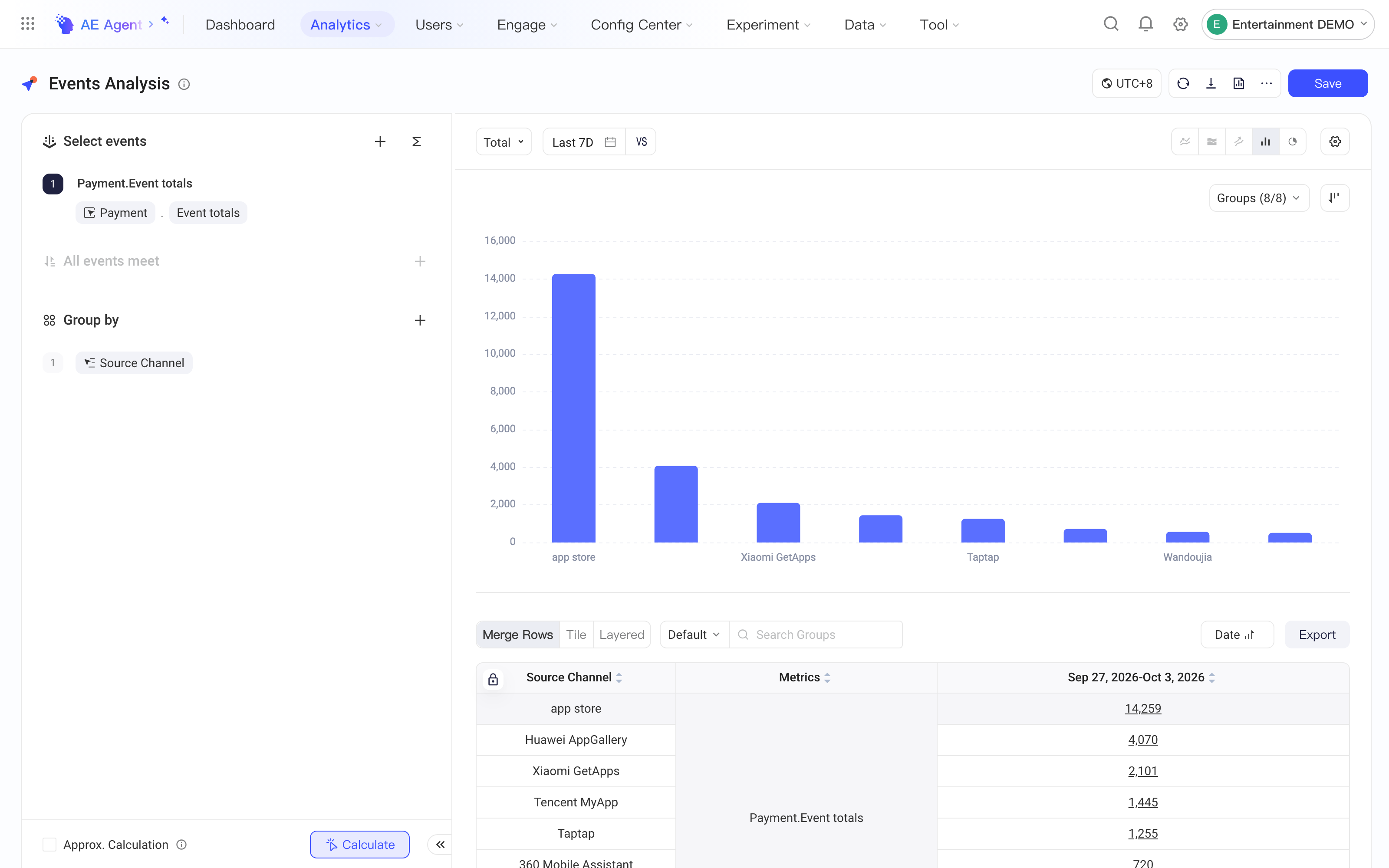Switch to stacked area chart view
Image resolution: width=1389 pixels, height=868 pixels.
point(1211,141)
